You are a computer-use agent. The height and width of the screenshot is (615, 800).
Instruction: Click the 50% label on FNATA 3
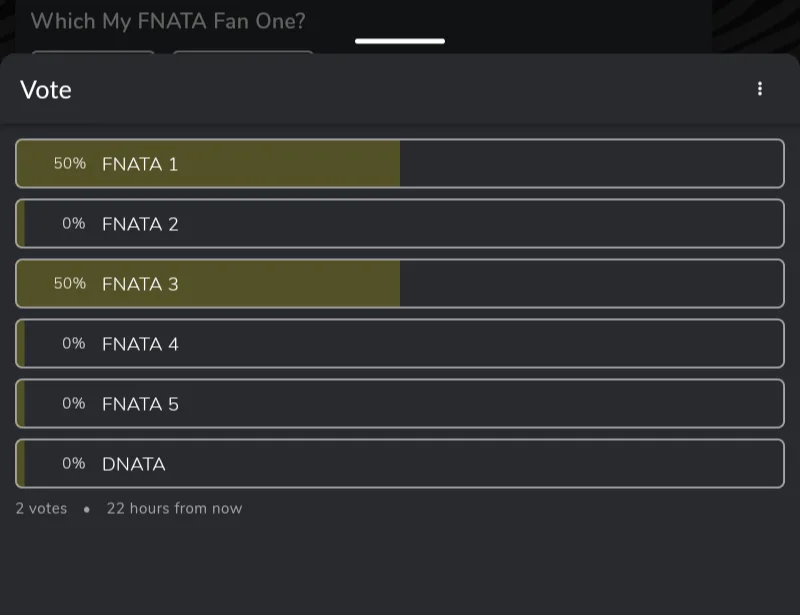tap(69, 284)
